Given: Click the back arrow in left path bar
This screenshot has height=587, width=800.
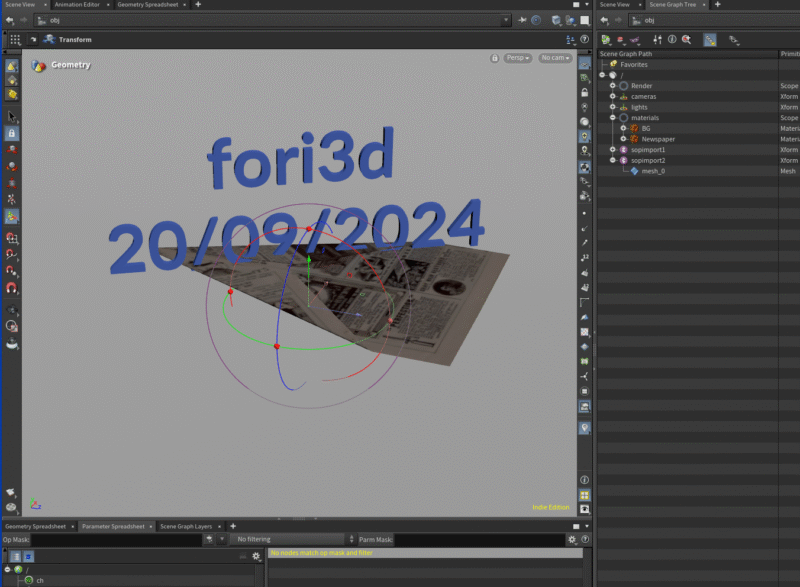Looking at the screenshot, I should click(9, 20).
